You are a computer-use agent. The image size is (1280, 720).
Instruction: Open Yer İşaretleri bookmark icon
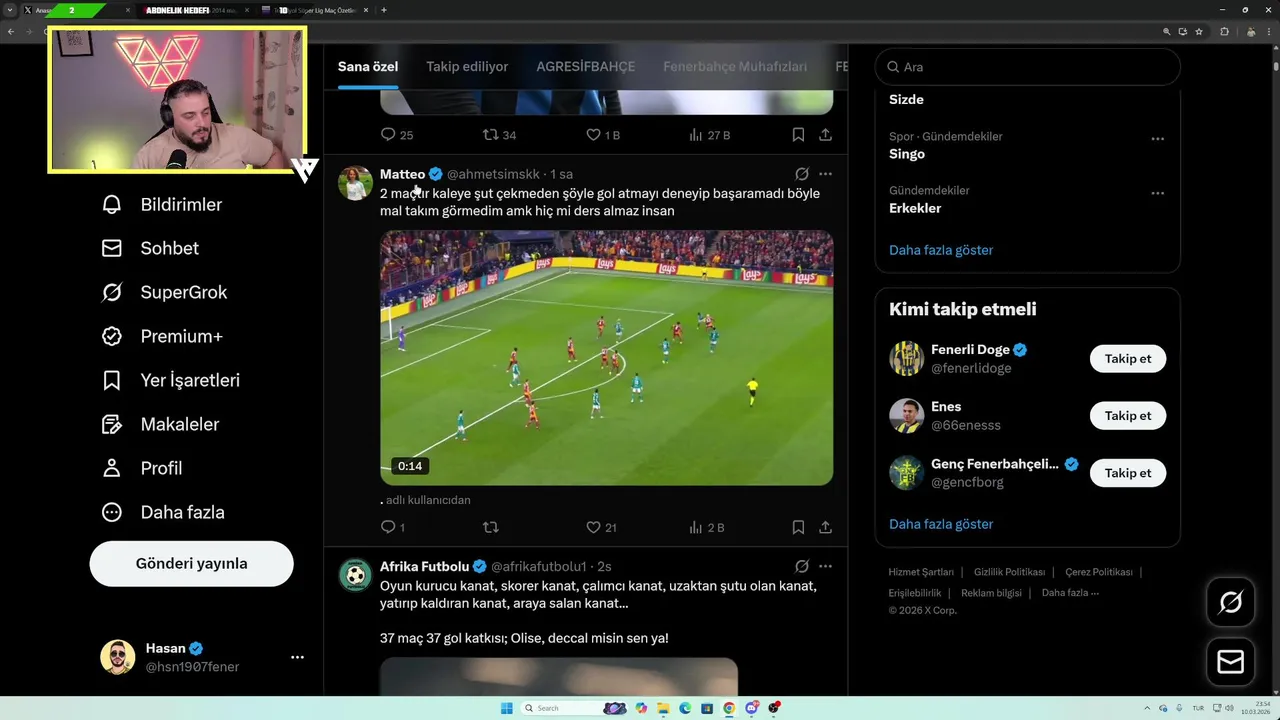click(112, 381)
